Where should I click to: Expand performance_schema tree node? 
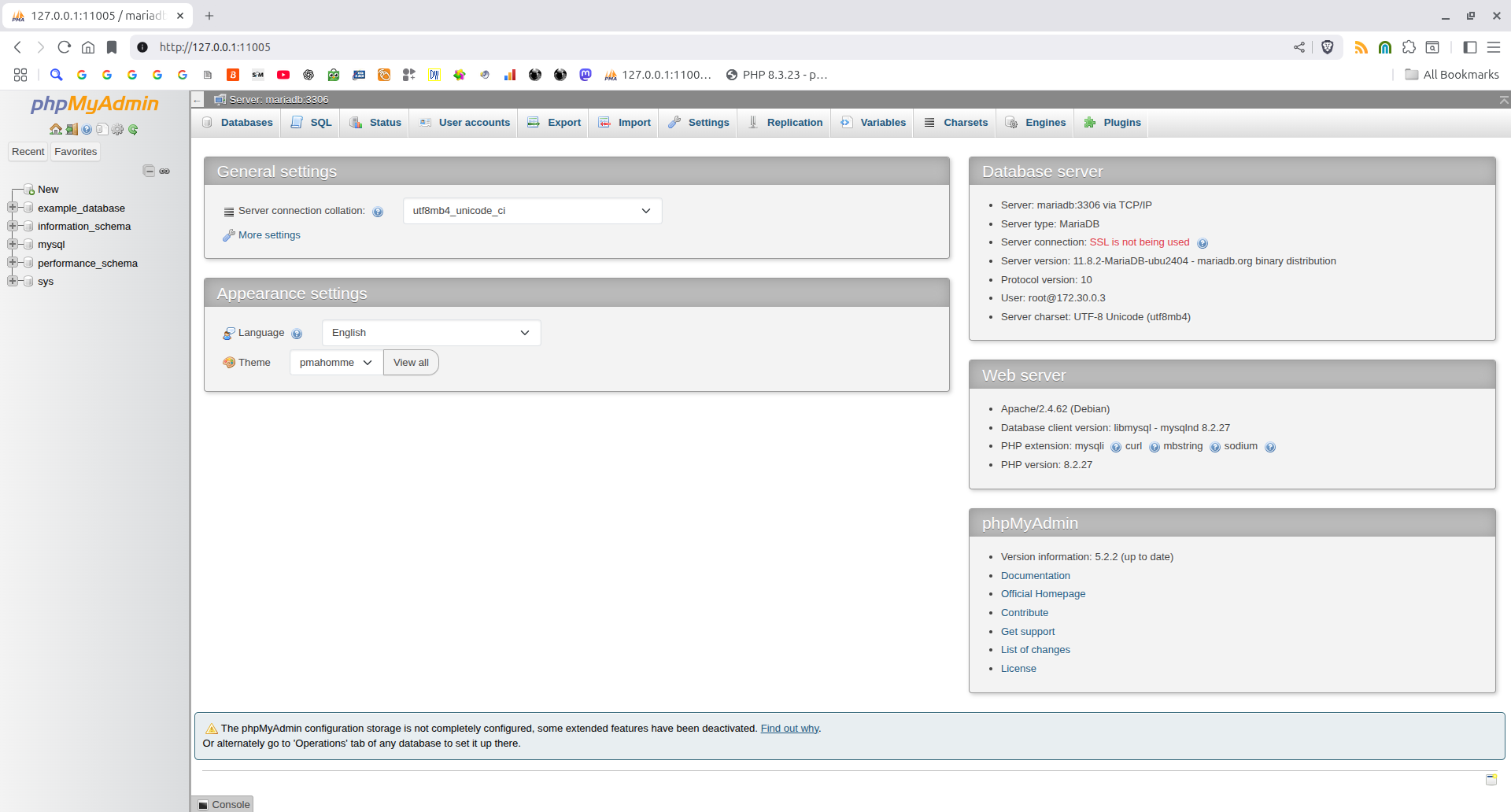(x=12, y=263)
